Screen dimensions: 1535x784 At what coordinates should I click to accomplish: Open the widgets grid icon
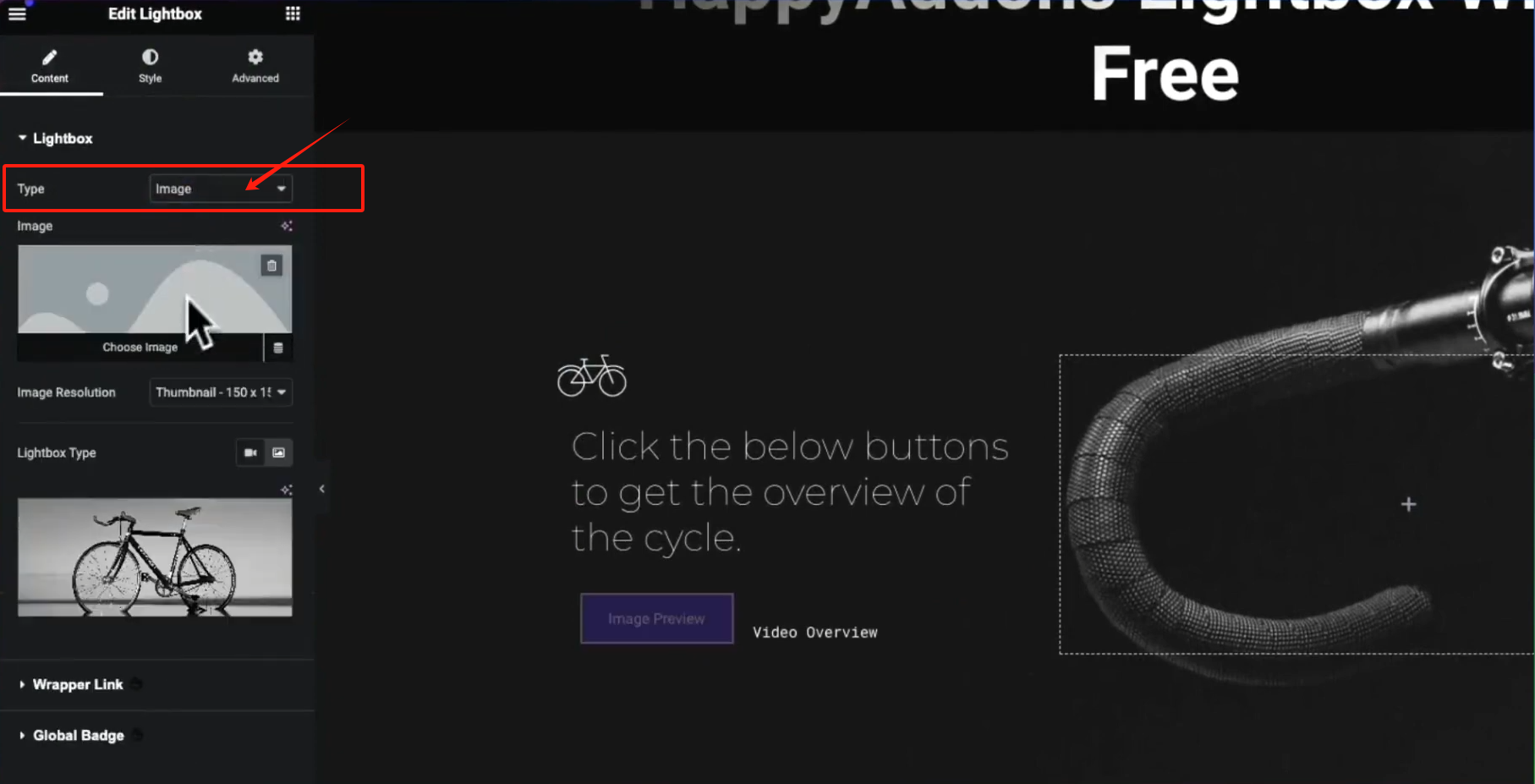coord(293,14)
